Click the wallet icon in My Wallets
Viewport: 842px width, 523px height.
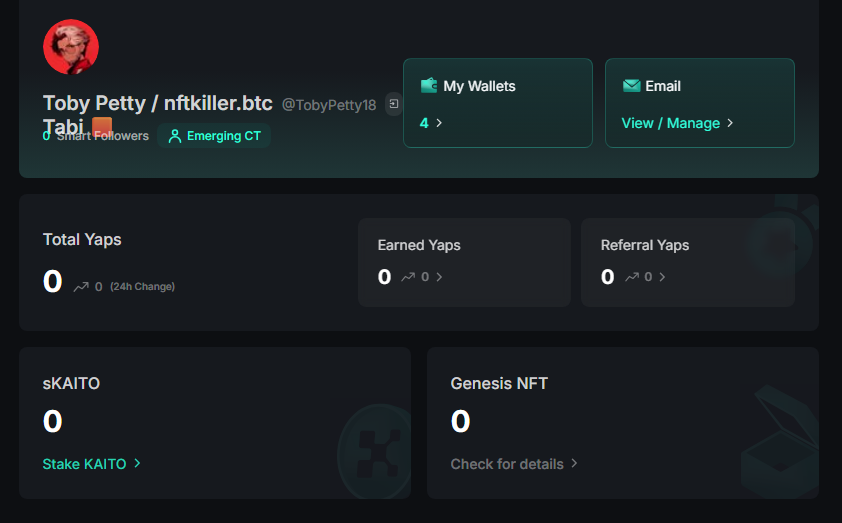(429, 86)
